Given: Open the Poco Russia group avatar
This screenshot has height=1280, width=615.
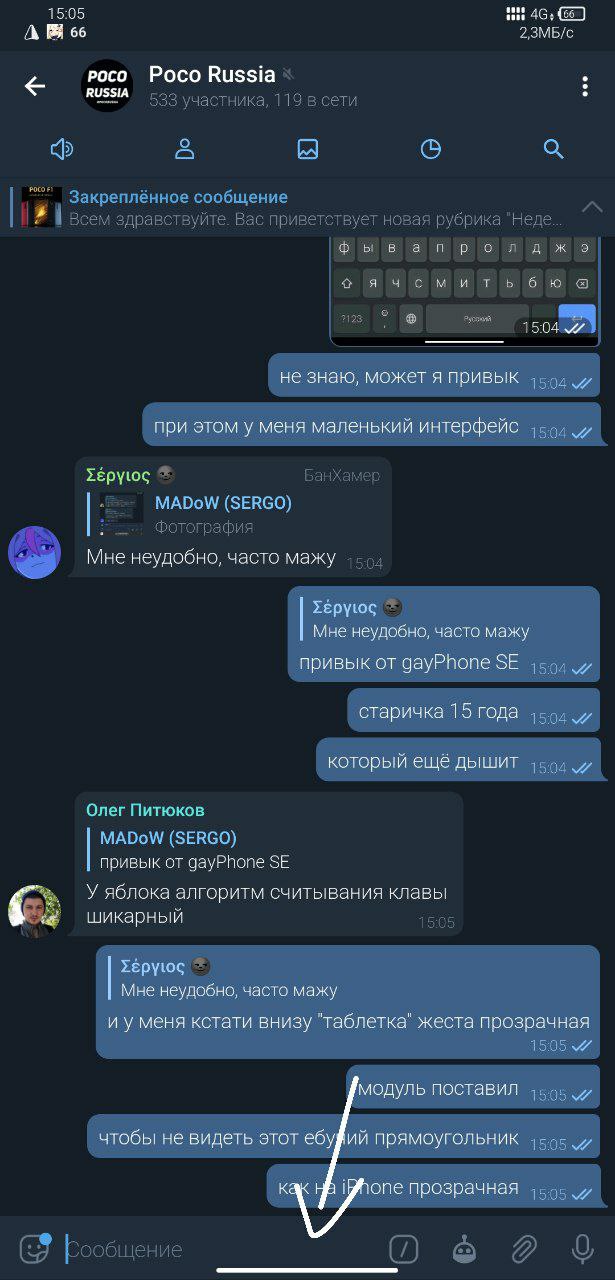Looking at the screenshot, I should 106,86.
